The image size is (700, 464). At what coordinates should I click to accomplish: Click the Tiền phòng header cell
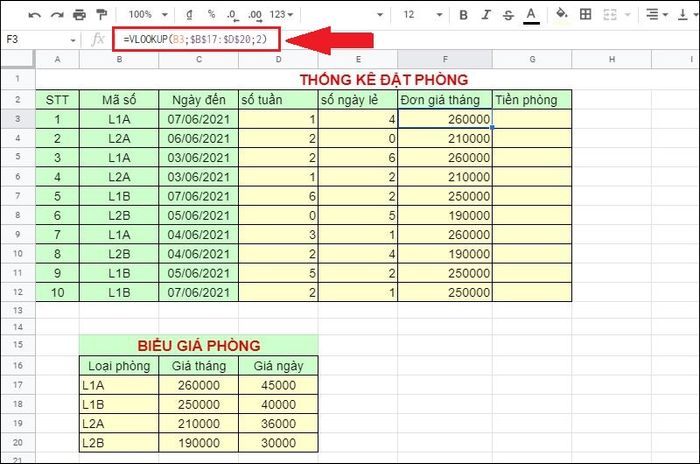532,100
